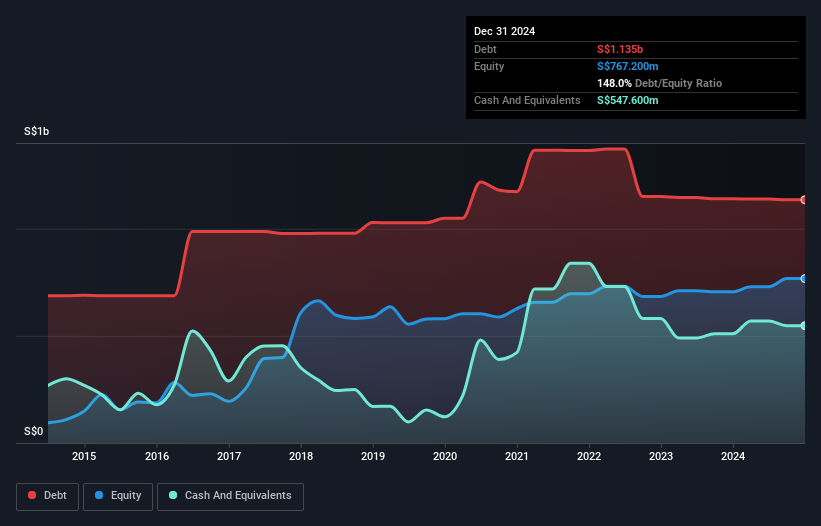Toggle the Cash And Equivalents legend button

tap(230, 496)
